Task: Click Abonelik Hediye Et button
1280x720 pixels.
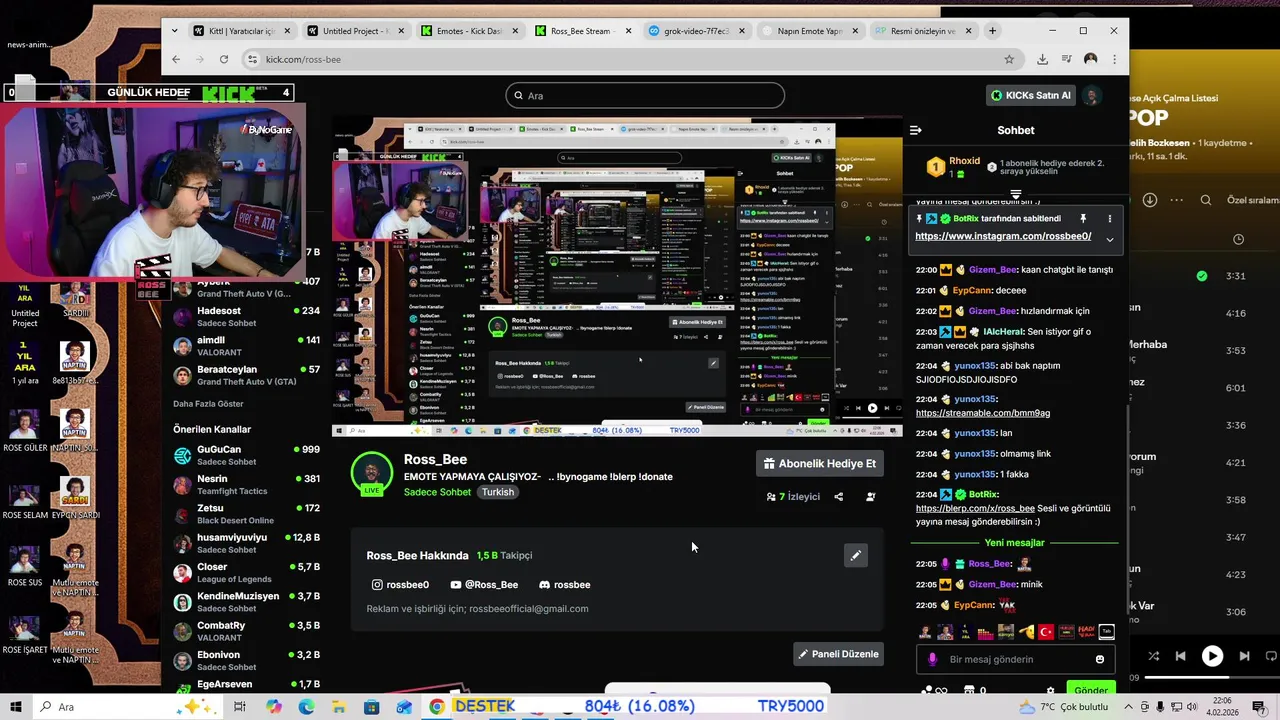Action: point(820,464)
